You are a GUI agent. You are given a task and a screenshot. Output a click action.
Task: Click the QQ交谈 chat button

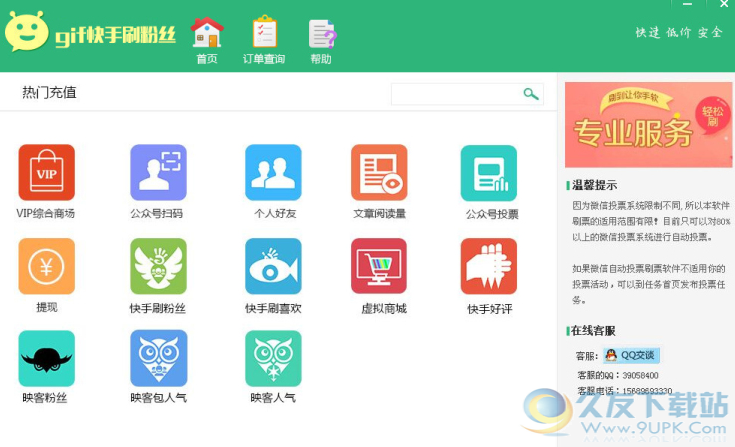[631, 355]
